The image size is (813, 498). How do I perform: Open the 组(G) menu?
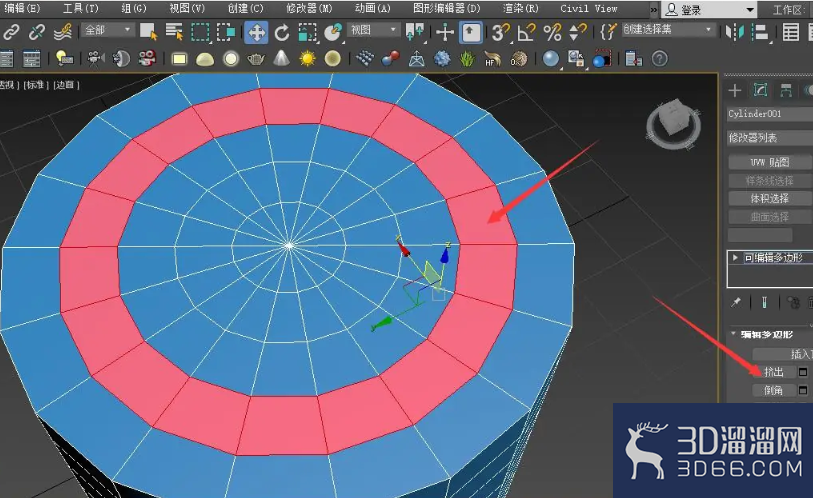134,8
